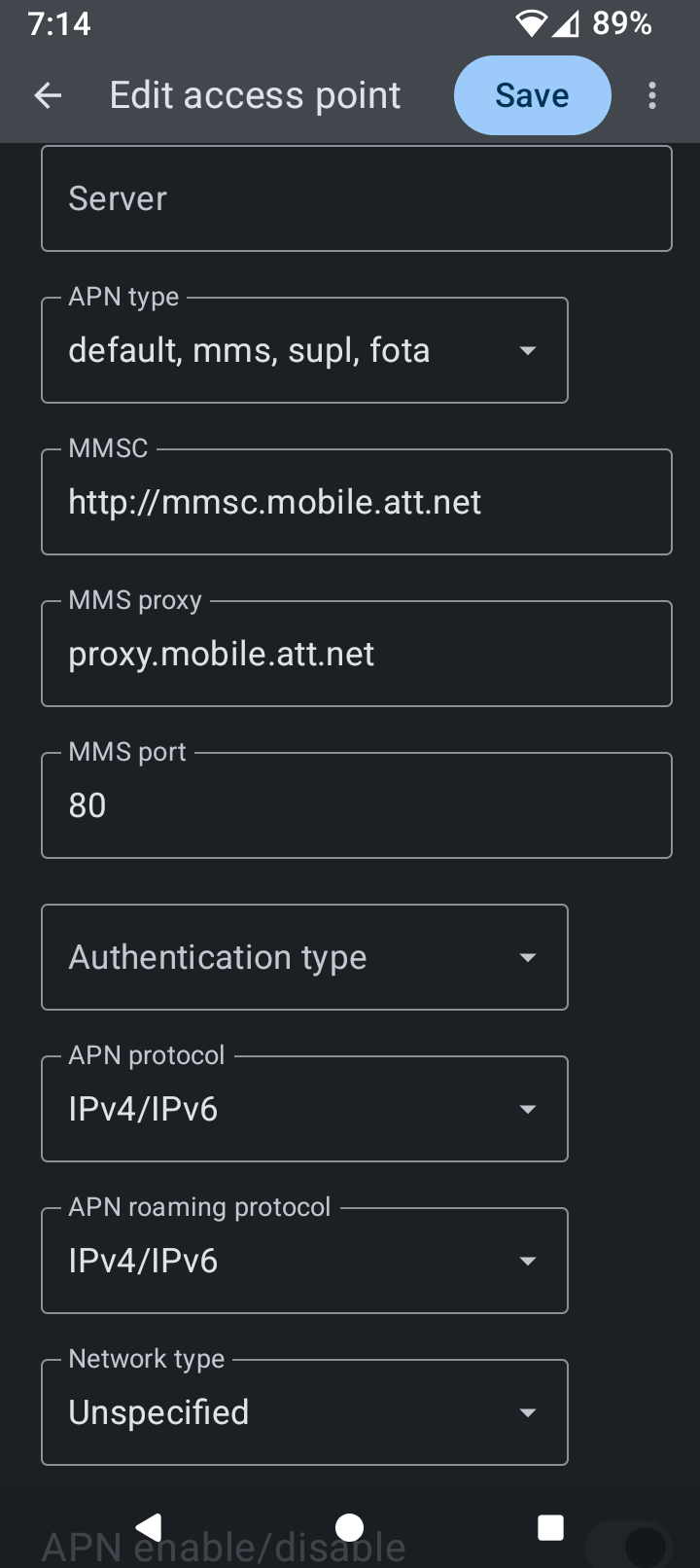The height and width of the screenshot is (1568, 700).
Task: Open the Authentication type dropdown
Action: pos(304,957)
